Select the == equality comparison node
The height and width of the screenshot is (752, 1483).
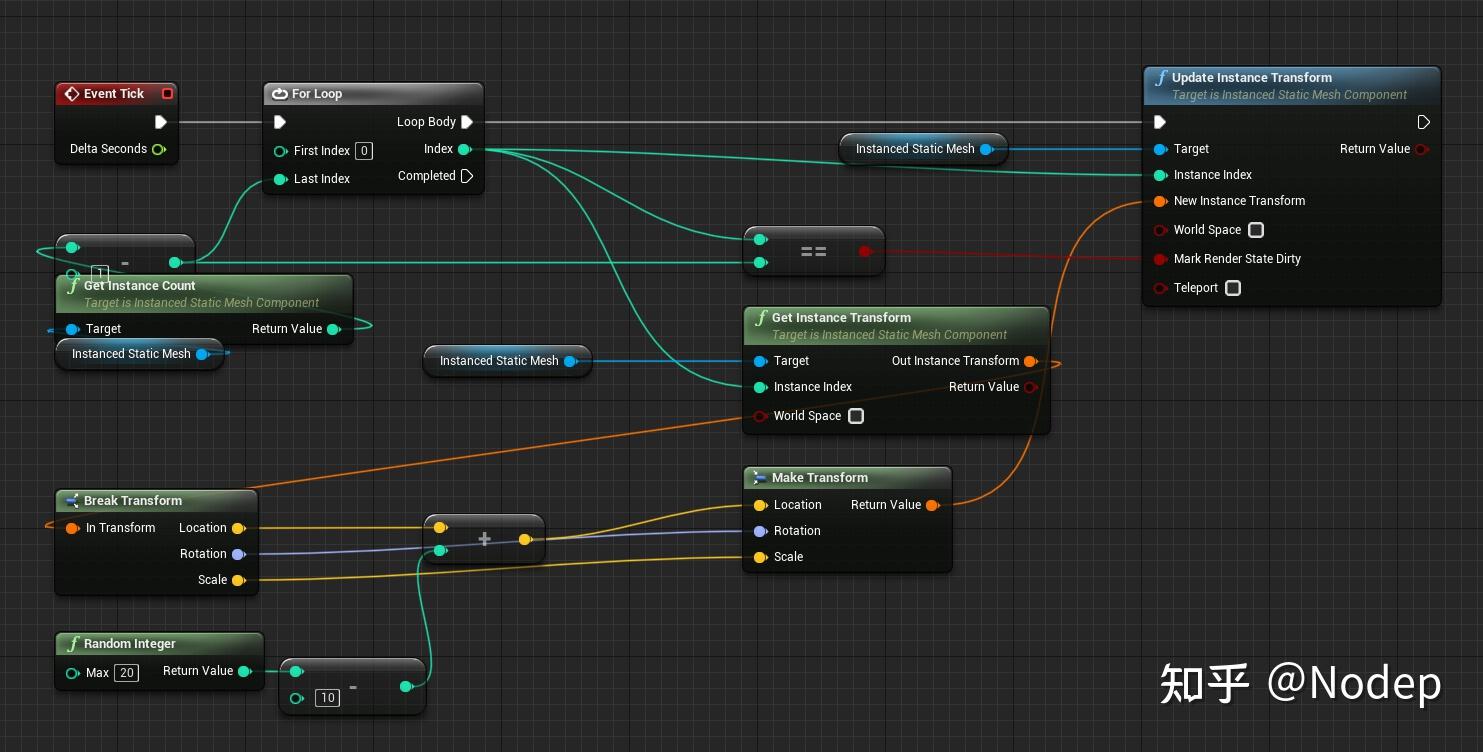pos(814,251)
